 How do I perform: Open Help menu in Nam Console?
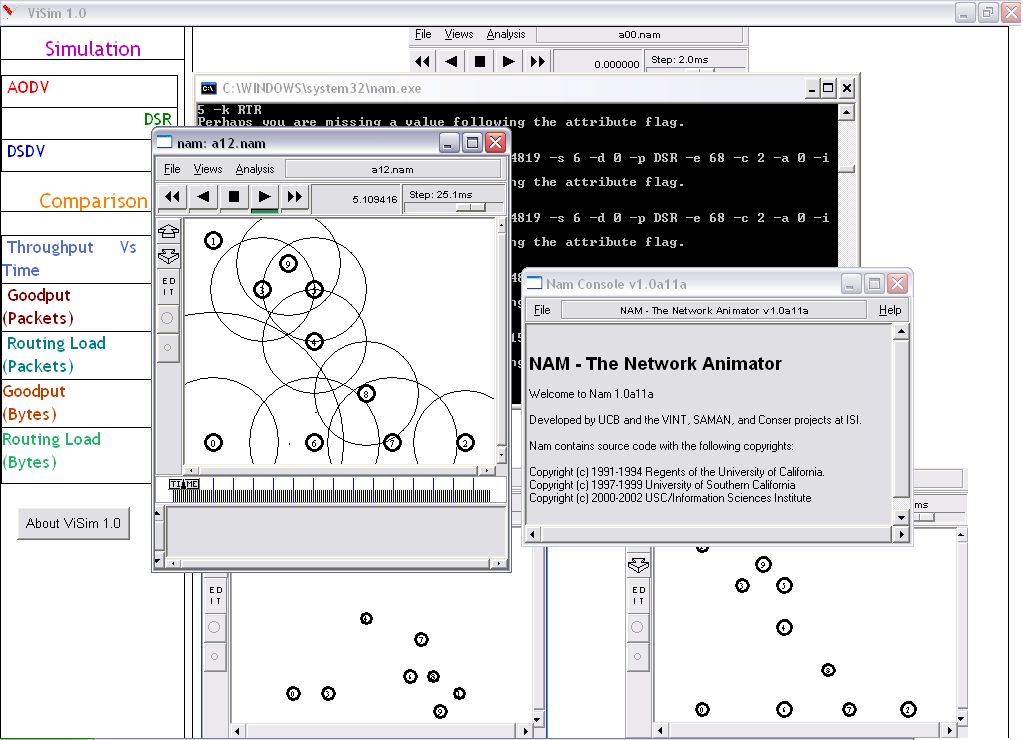[x=890, y=310]
